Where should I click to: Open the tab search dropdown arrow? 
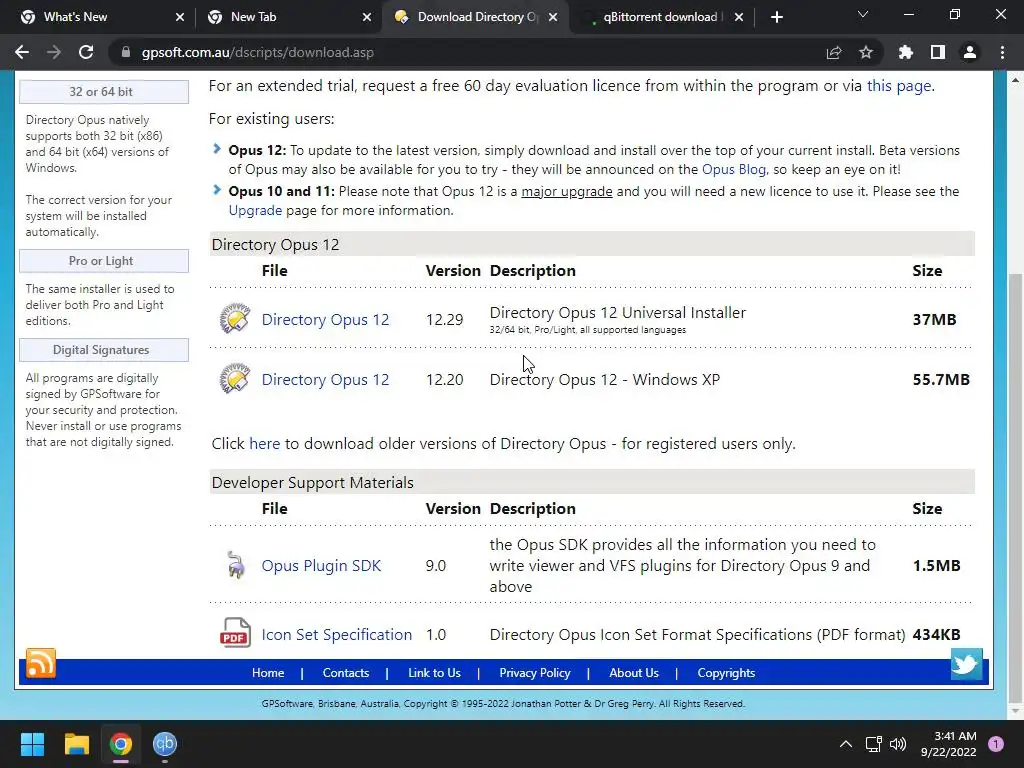click(x=863, y=14)
